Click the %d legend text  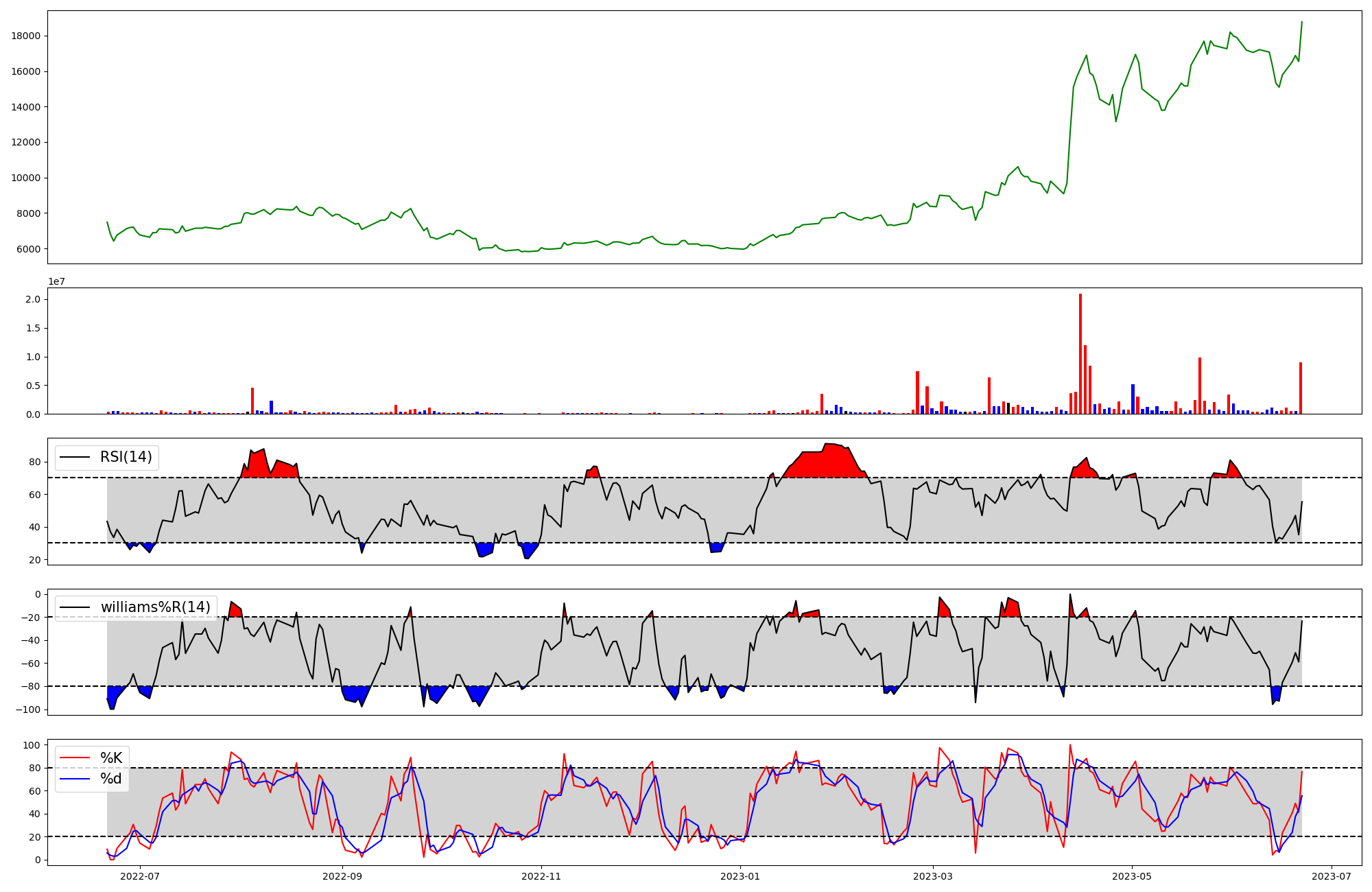point(111,779)
